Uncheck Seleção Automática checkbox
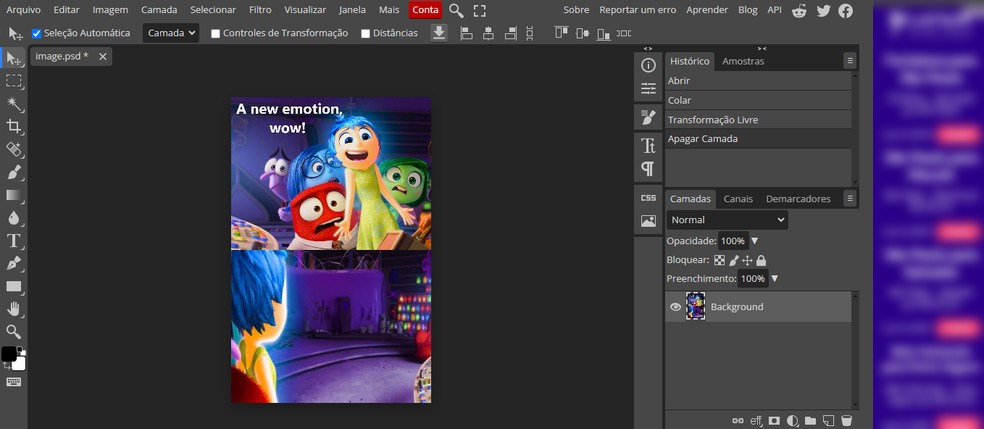 37,33
